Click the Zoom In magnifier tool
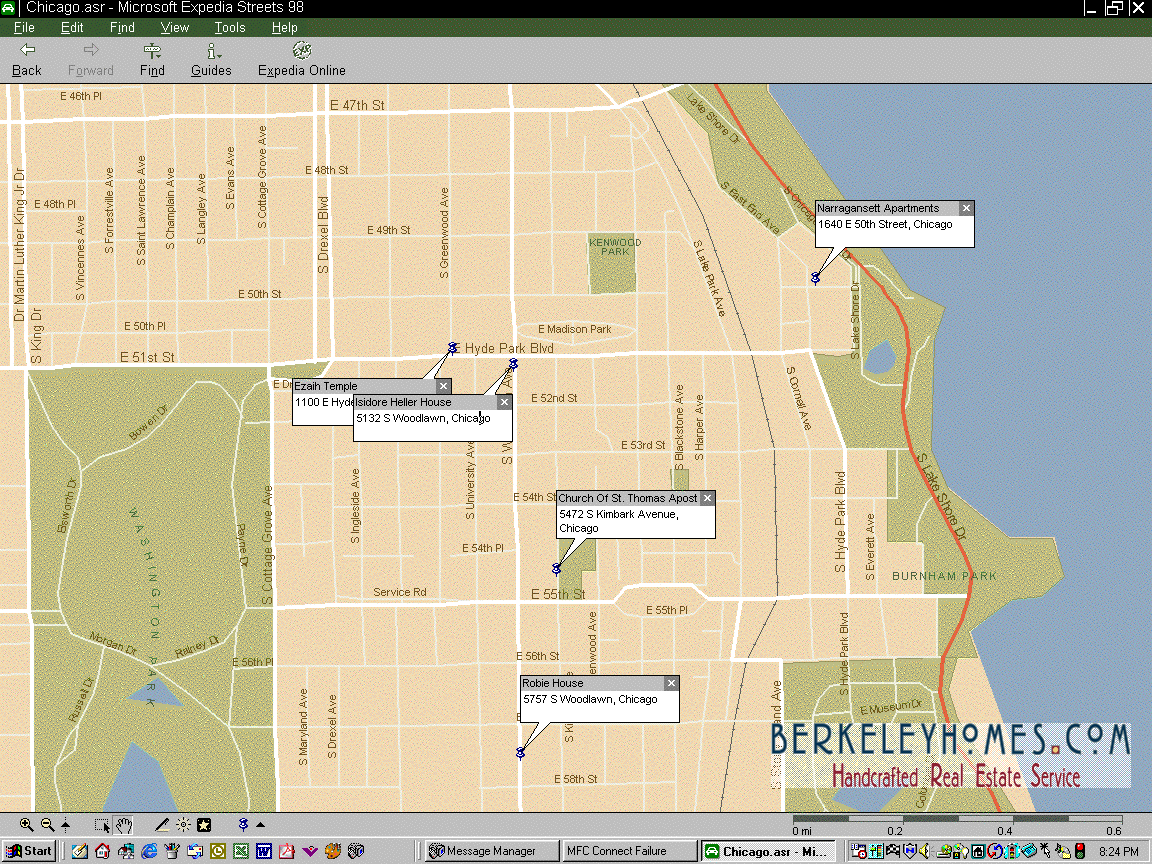Viewport: 1152px width, 864px height. (27, 825)
